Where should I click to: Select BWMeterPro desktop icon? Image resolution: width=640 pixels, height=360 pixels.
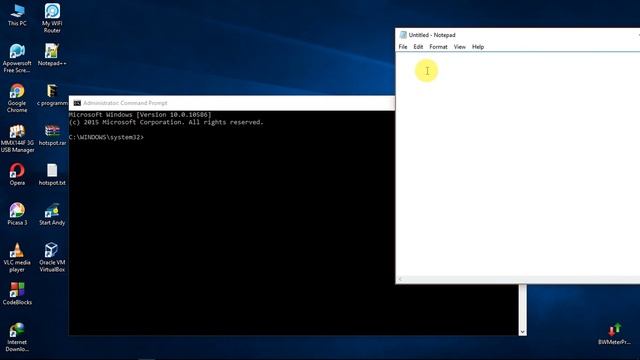point(614,334)
